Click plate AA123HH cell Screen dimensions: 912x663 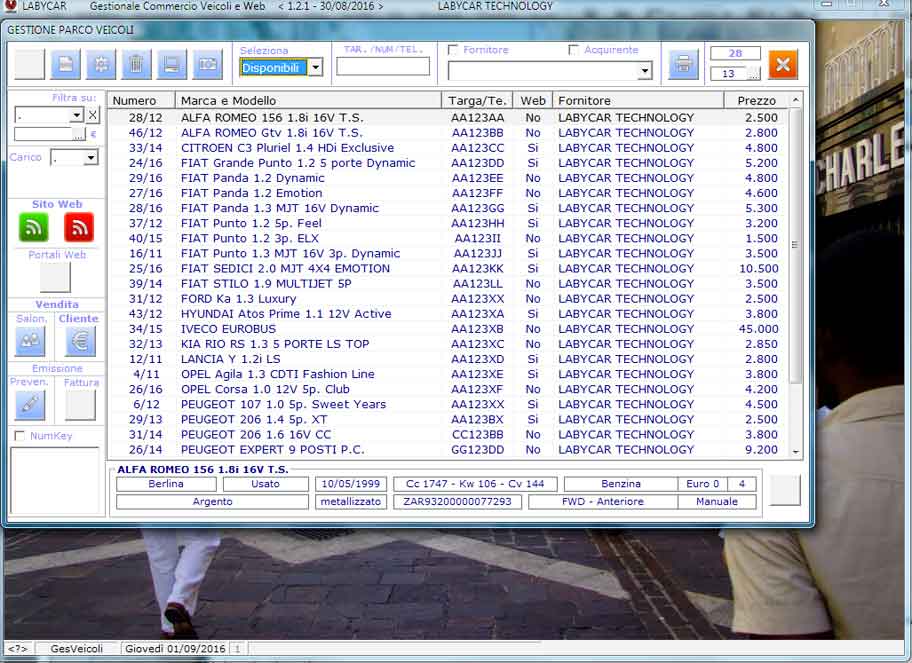coord(478,223)
